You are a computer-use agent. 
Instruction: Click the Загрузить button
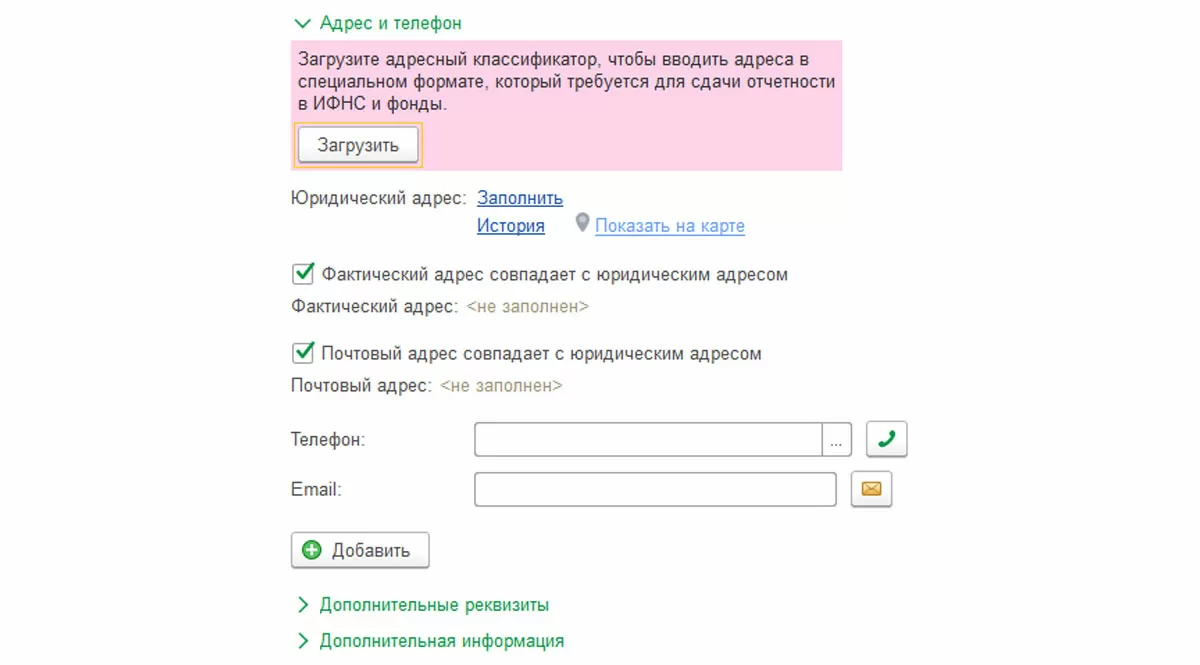(358, 145)
